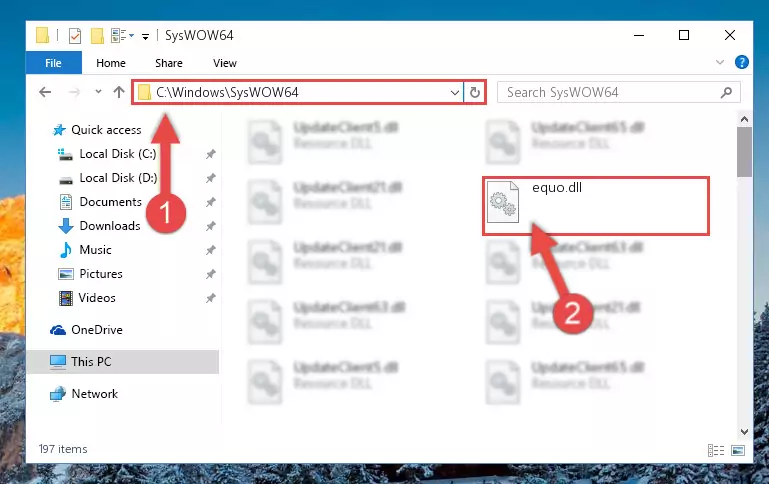Click the search magnifier icon
769x484 pixels.
click(x=726, y=92)
